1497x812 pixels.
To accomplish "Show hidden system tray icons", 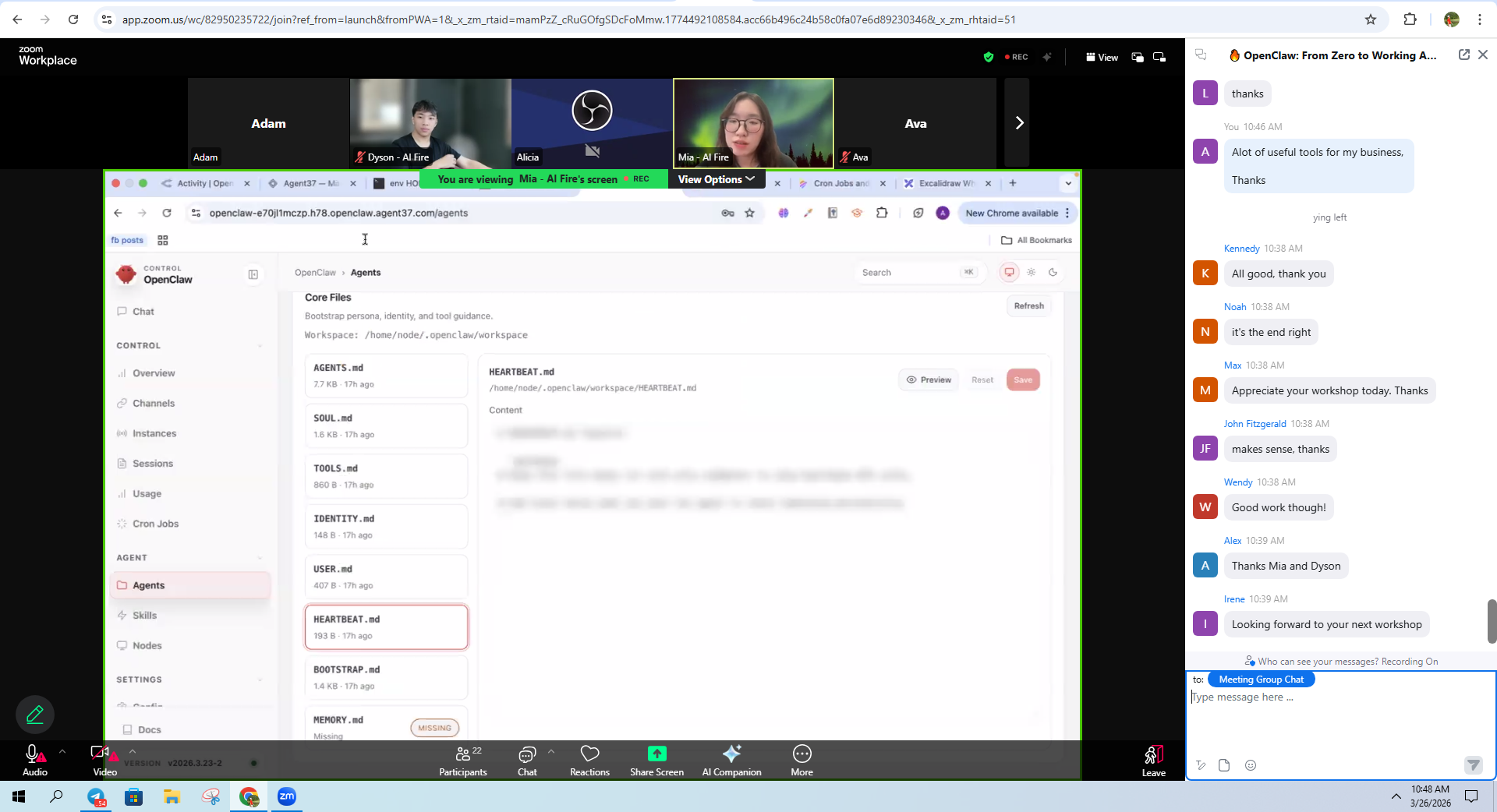I will coord(1396,796).
